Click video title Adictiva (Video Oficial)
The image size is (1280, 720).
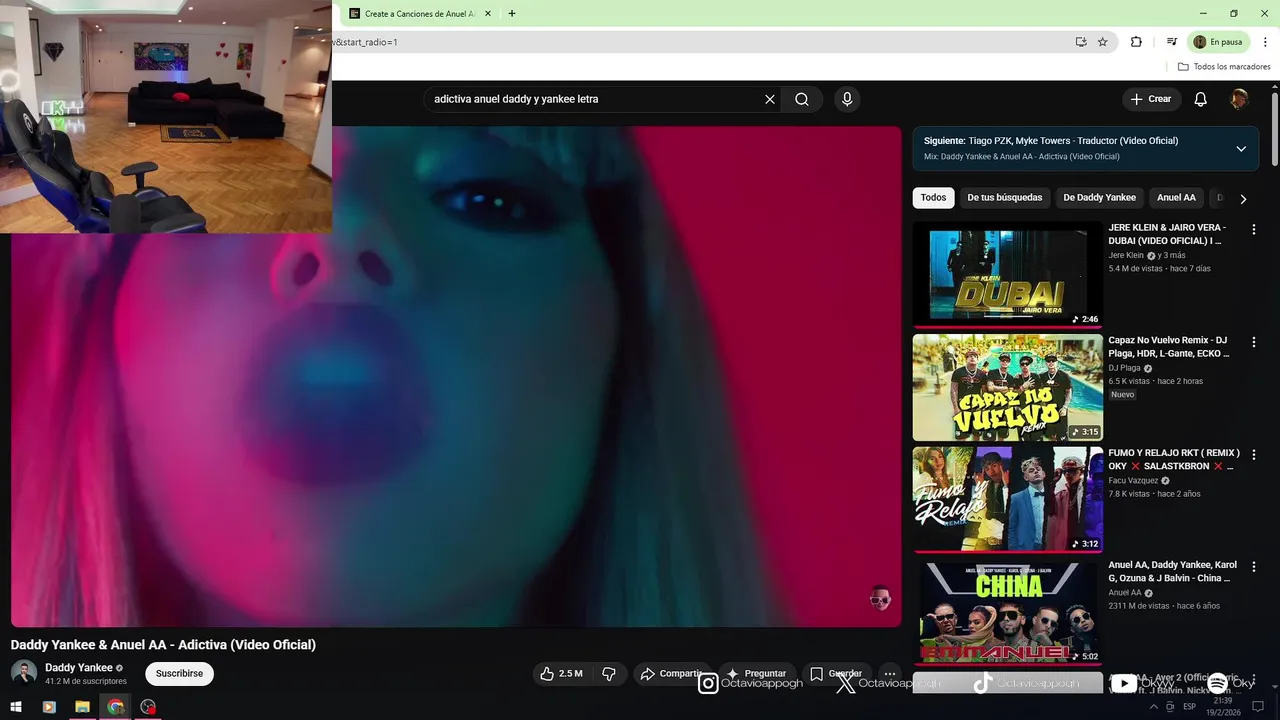tap(163, 645)
